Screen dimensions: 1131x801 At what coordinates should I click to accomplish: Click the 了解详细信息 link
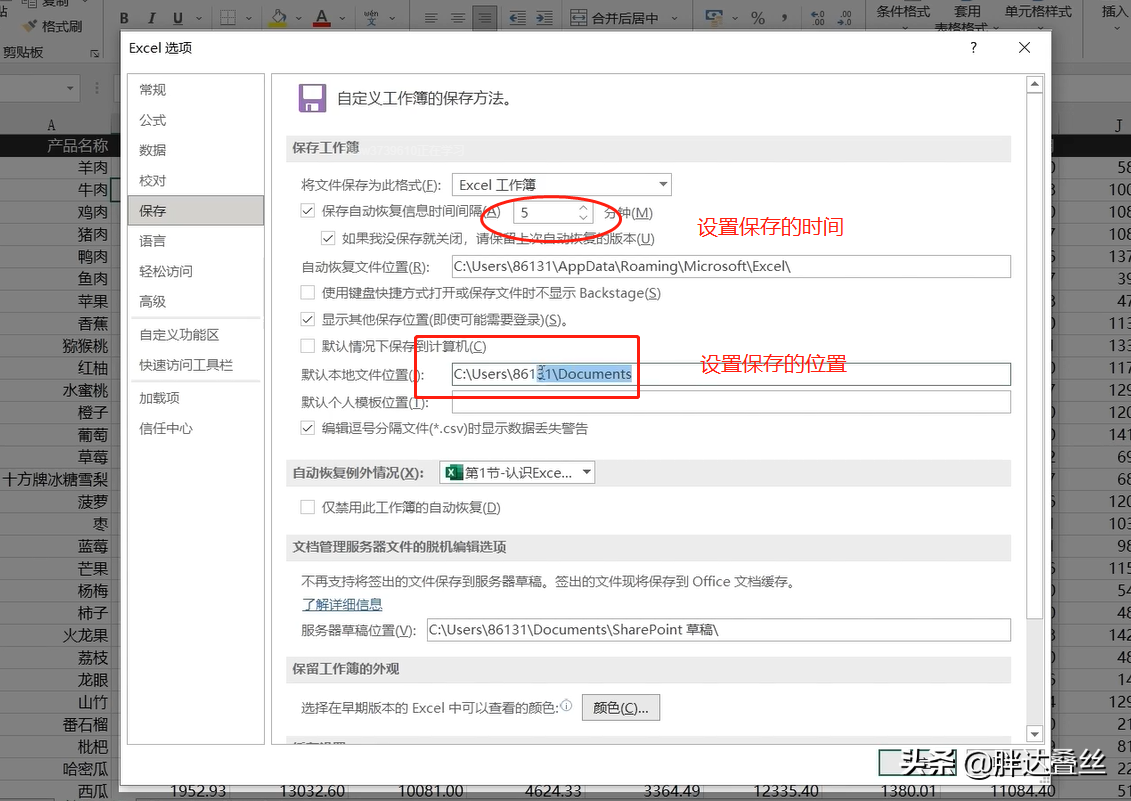[342, 605]
